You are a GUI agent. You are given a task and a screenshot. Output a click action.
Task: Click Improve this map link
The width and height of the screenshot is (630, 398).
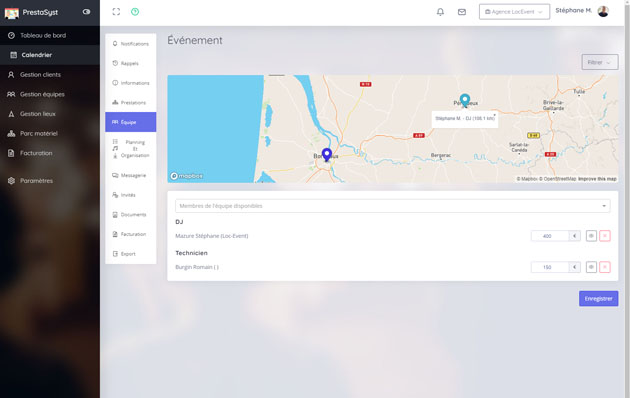pyautogui.click(x=597, y=179)
